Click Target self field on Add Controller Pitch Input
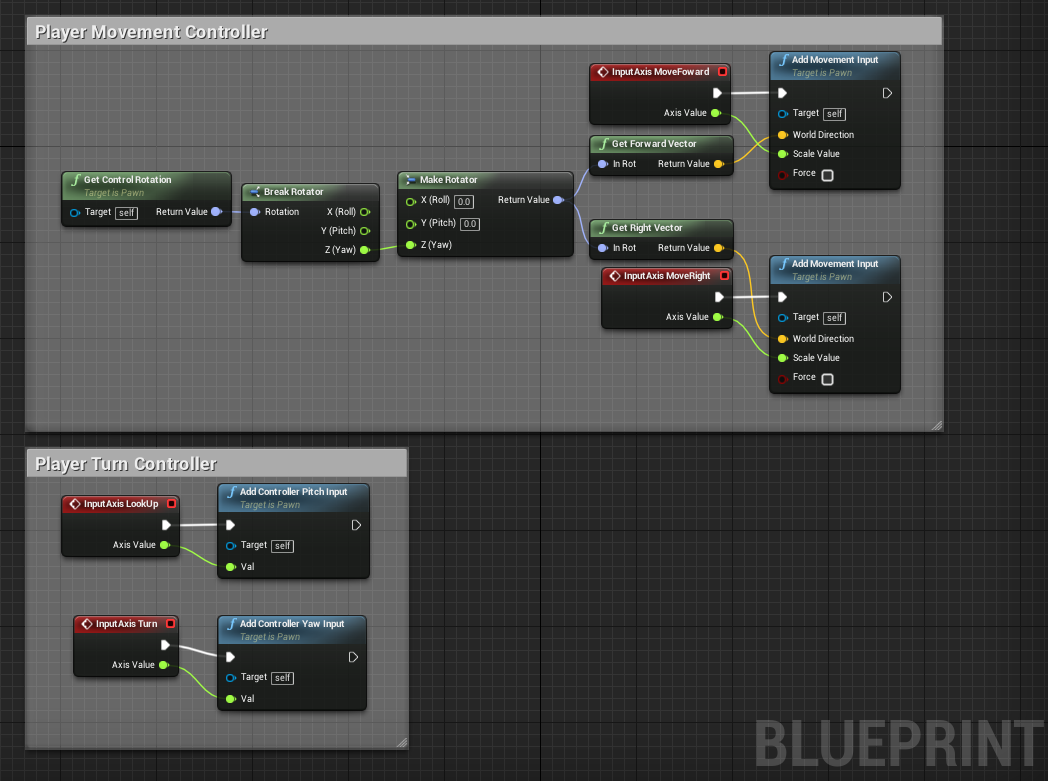This screenshot has width=1048, height=781. [283, 546]
